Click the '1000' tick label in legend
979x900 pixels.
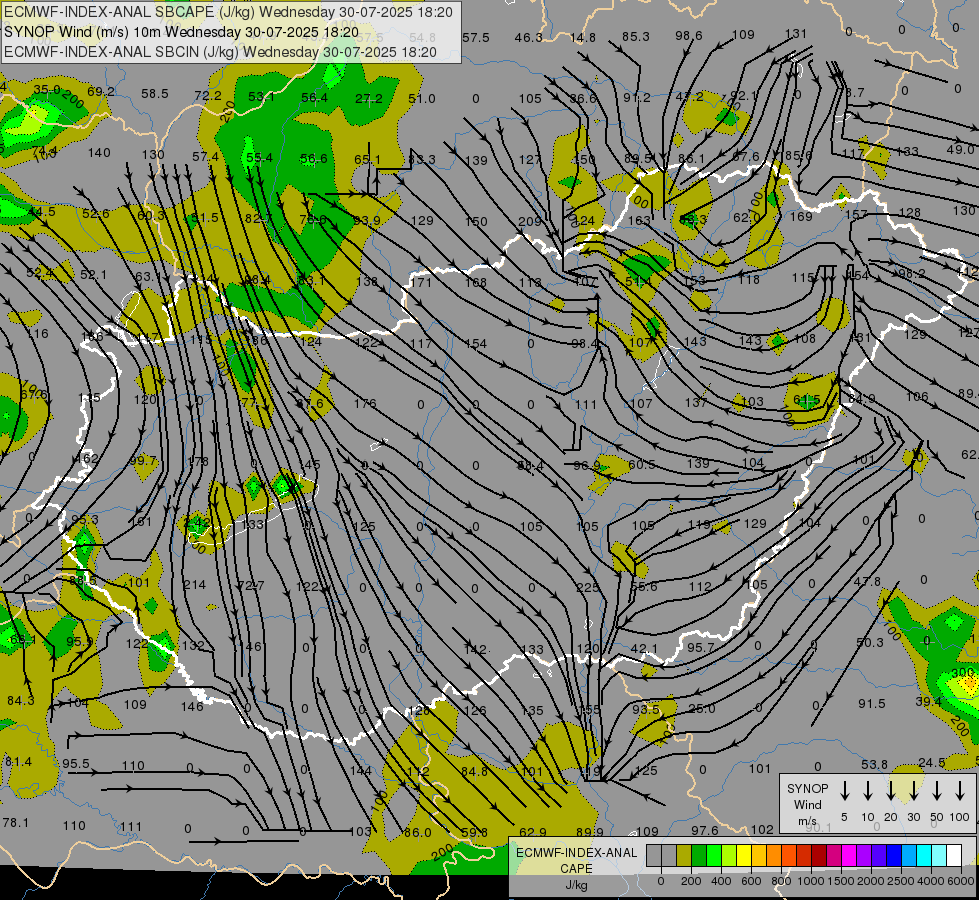(811, 881)
